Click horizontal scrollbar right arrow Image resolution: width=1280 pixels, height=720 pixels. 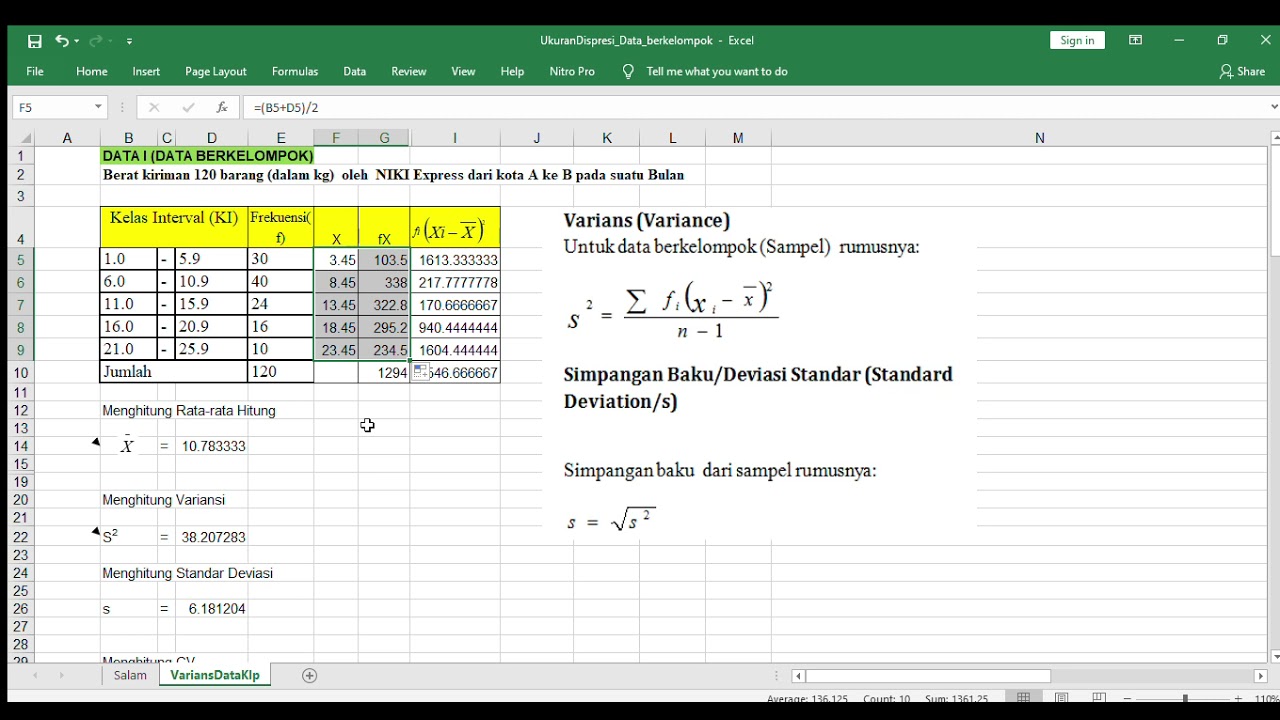[x=1260, y=676]
